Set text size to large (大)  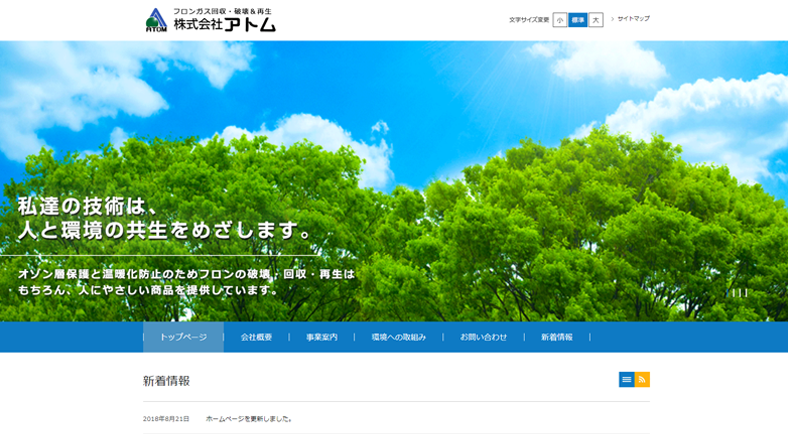coord(596,20)
